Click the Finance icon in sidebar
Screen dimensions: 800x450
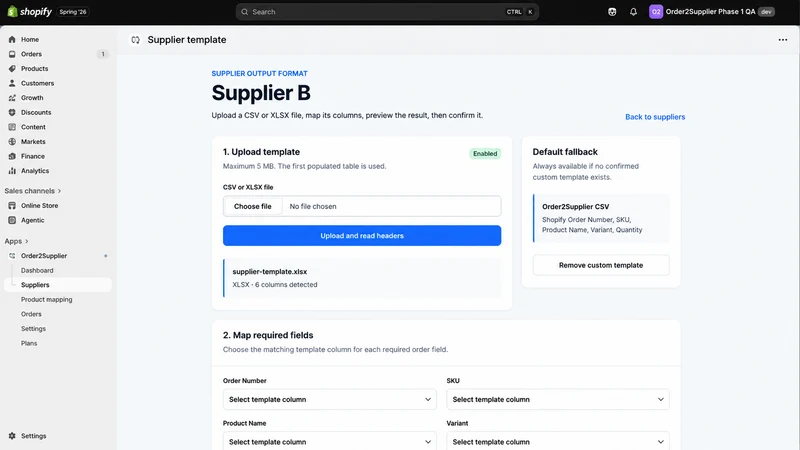tap(12, 156)
